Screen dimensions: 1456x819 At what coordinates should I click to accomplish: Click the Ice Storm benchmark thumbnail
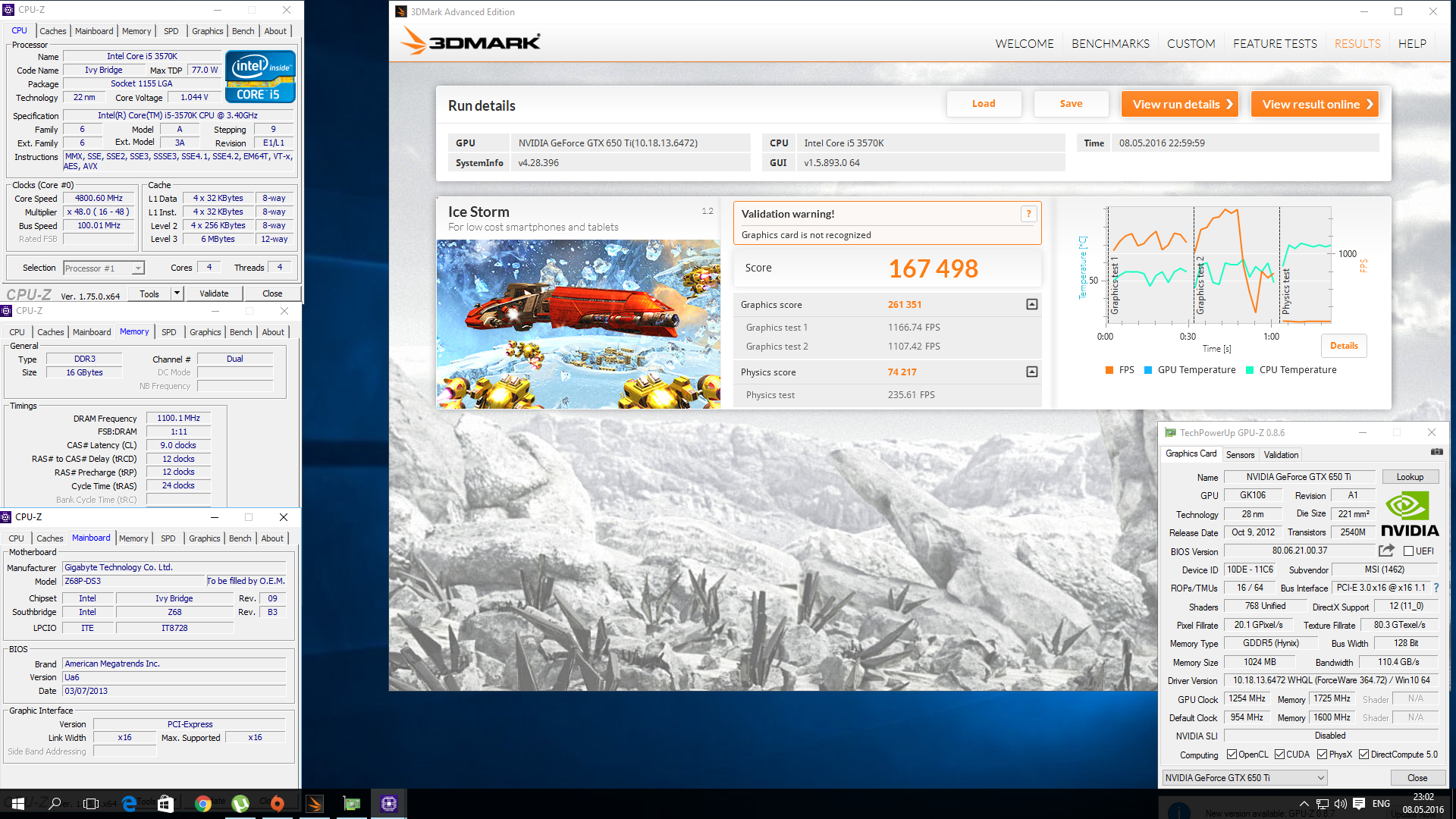[x=578, y=324]
